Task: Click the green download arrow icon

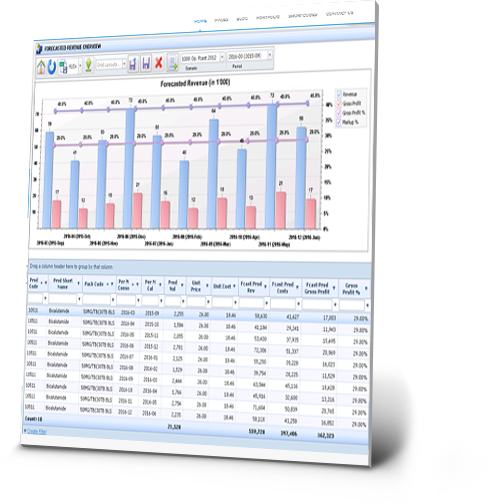Action: pyautogui.click(x=88, y=65)
